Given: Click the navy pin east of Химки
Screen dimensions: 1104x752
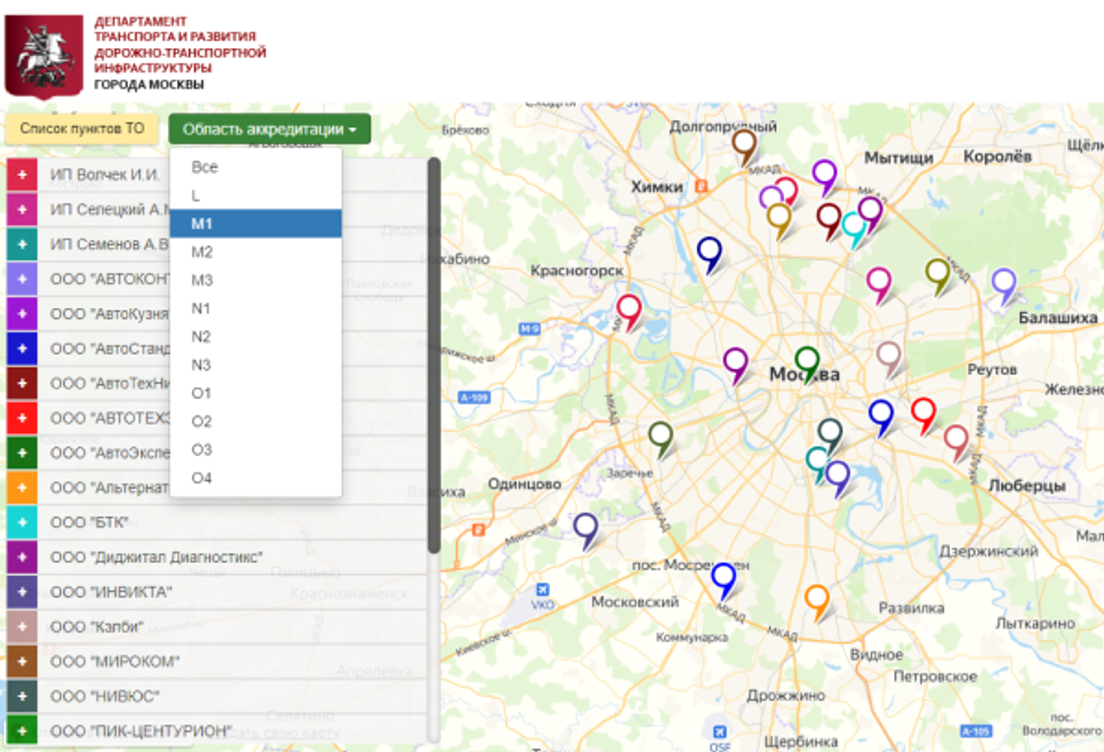Looking at the screenshot, I should (x=709, y=253).
